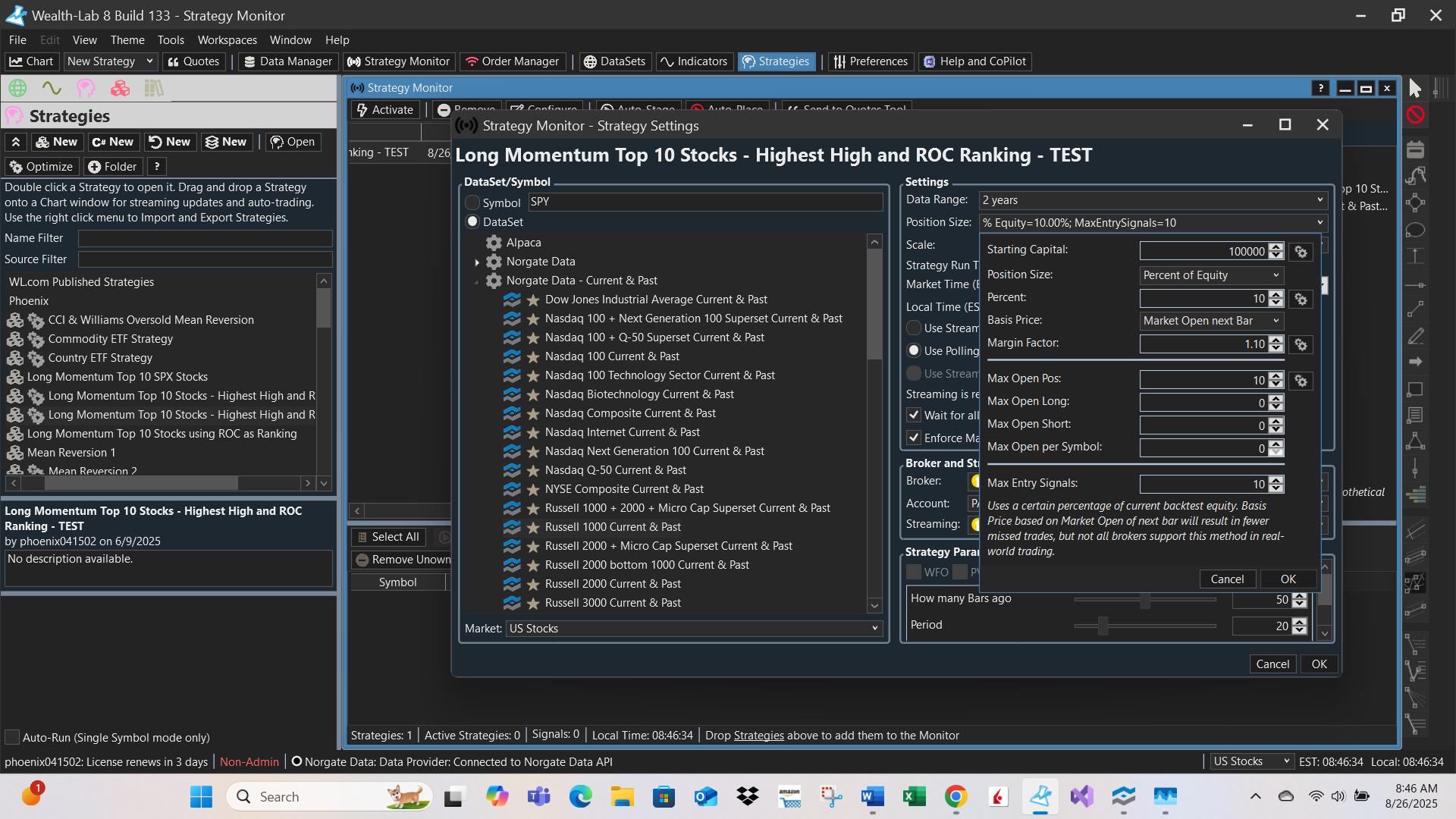The width and height of the screenshot is (1456, 819).
Task: Click the red prohibited icon in right toolbar
Action: [1415, 115]
